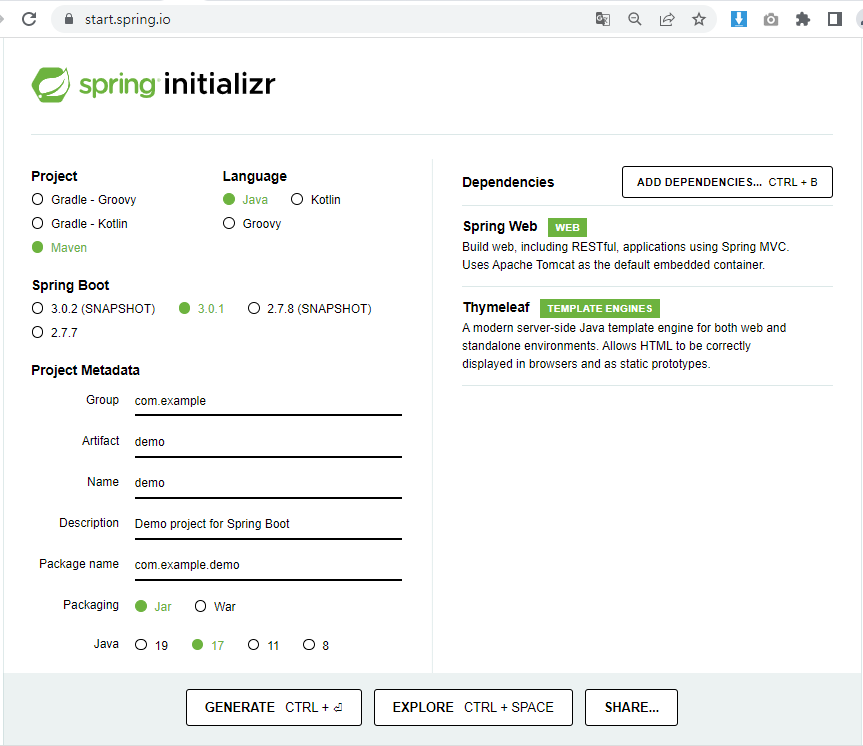Click ADD DEPENDENCIES button

(x=727, y=182)
